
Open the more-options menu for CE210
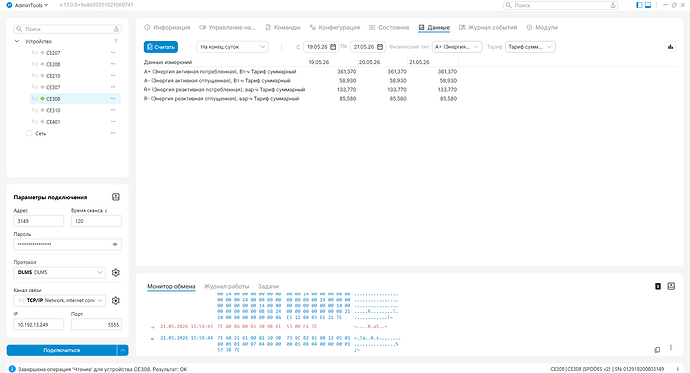tap(113, 76)
